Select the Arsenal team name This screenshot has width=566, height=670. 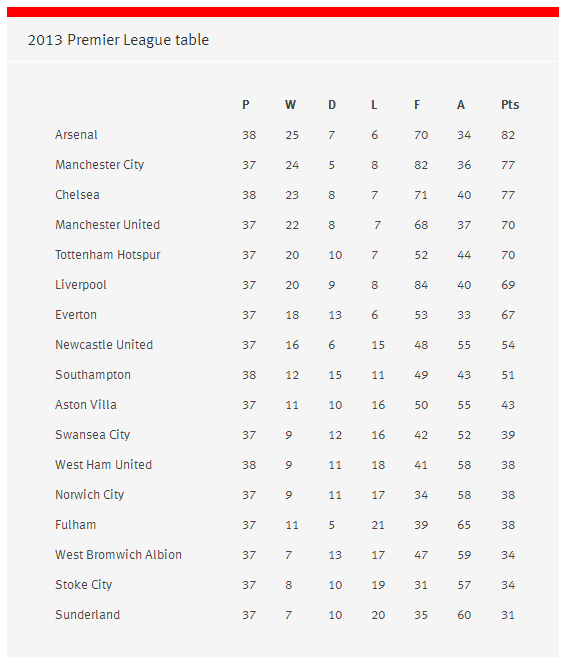pos(76,135)
